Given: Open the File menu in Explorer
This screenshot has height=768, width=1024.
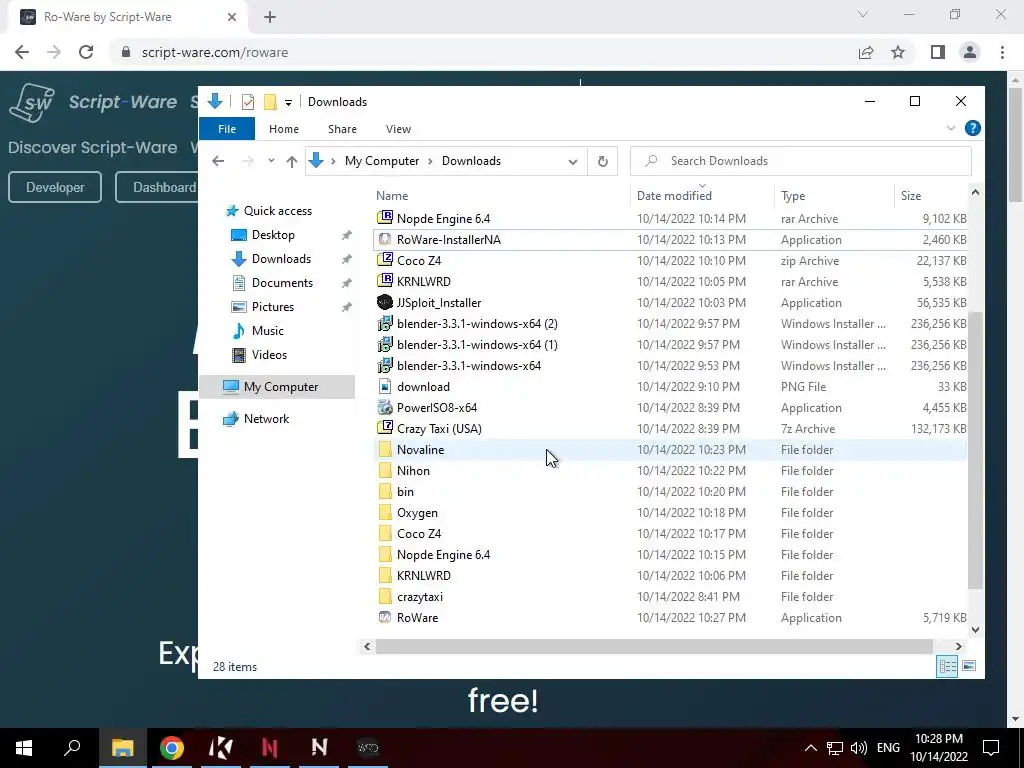Looking at the screenshot, I should click(x=227, y=129).
